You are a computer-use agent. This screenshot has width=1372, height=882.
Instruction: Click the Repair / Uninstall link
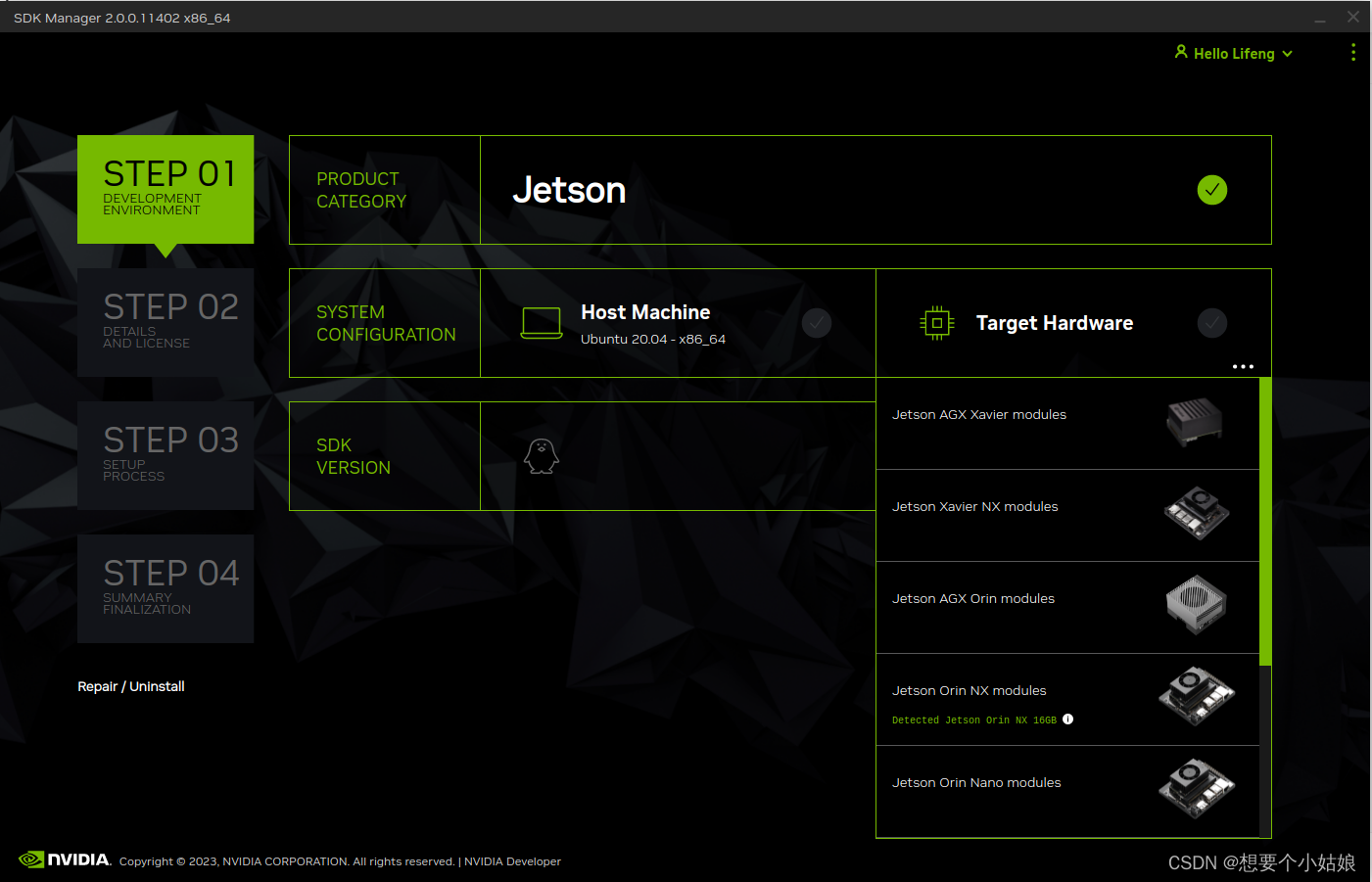point(131,686)
